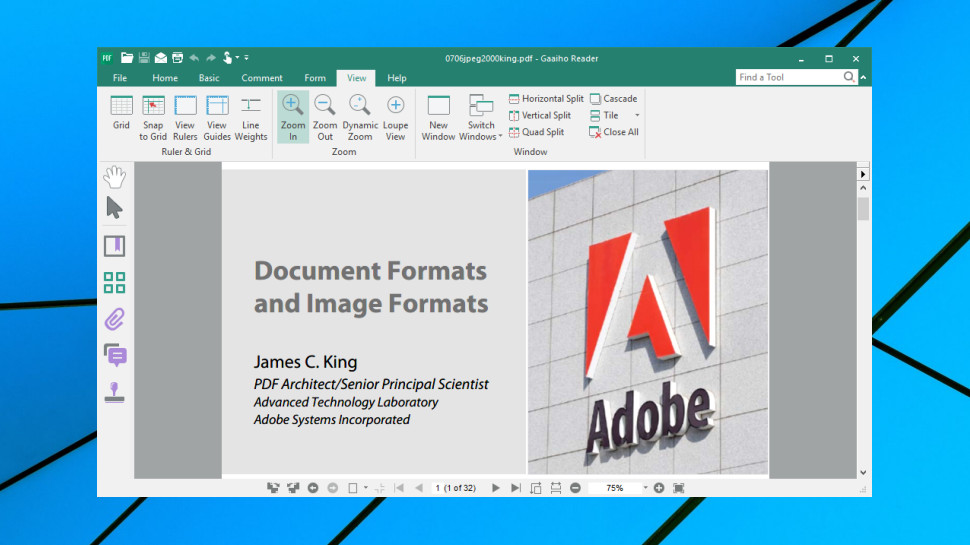Activate the Dynamic Zoom tool
This screenshot has height=545, width=970.
point(359,118)
